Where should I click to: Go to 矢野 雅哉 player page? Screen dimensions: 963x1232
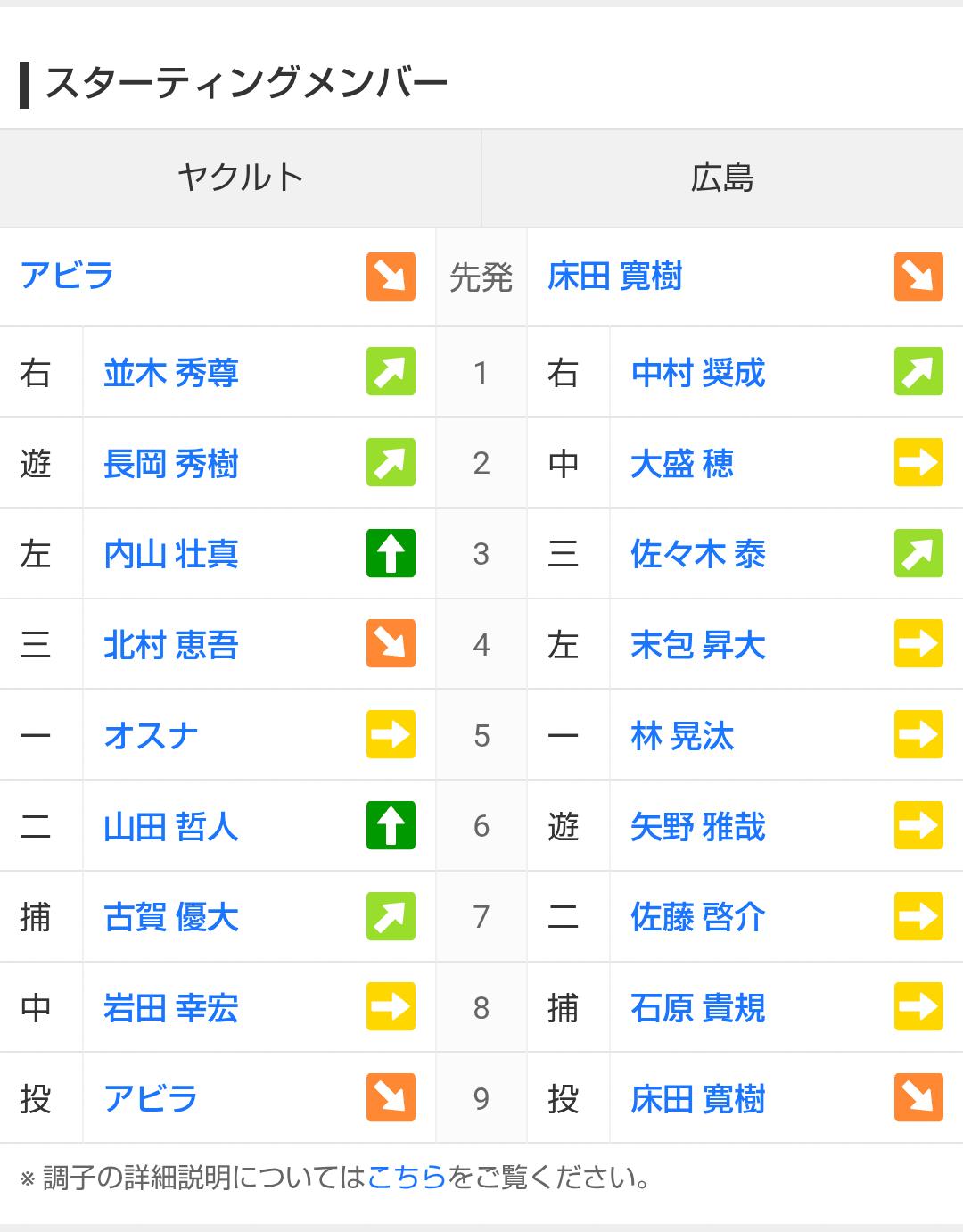698,827
